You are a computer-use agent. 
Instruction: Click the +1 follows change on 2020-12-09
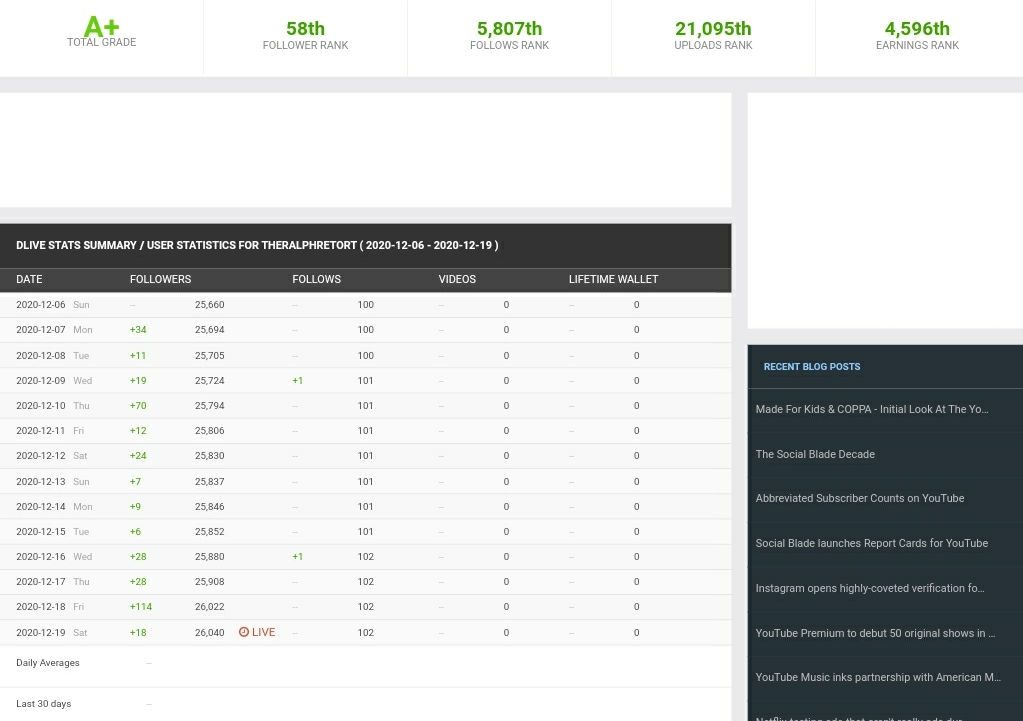pos(298,380)
